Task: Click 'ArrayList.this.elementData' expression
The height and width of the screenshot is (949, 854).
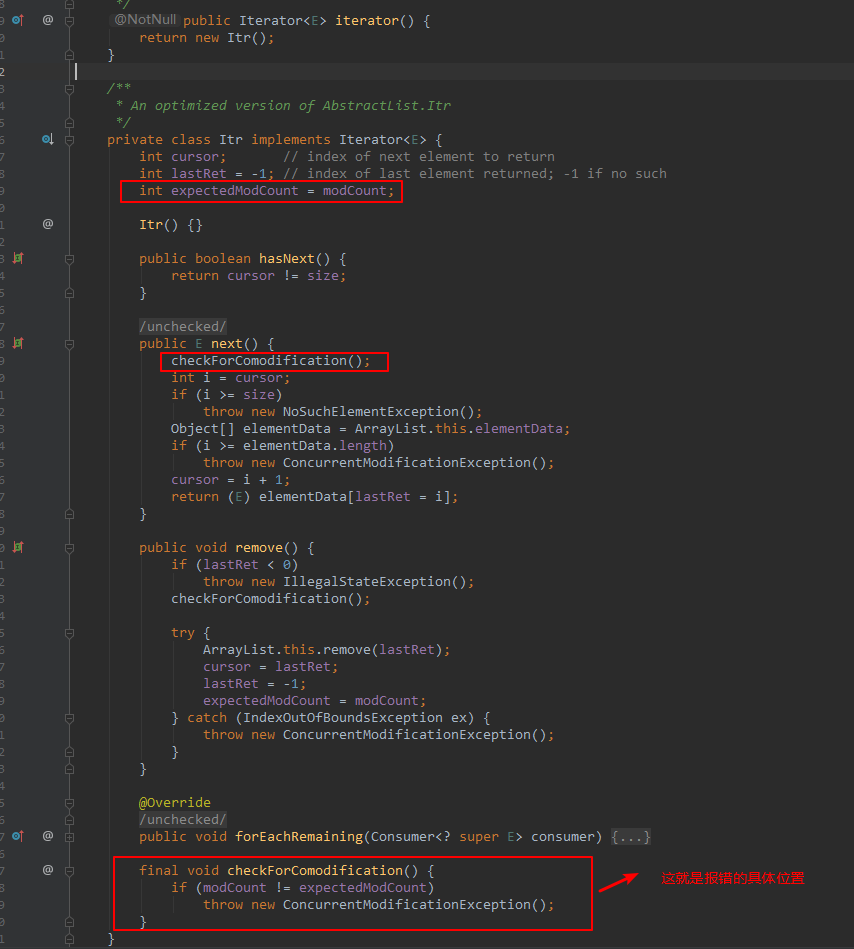Action: tap(459, 429)
